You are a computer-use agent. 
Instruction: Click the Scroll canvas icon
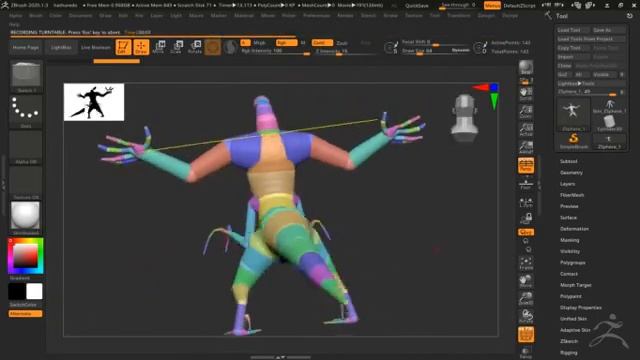pos(526,94)
